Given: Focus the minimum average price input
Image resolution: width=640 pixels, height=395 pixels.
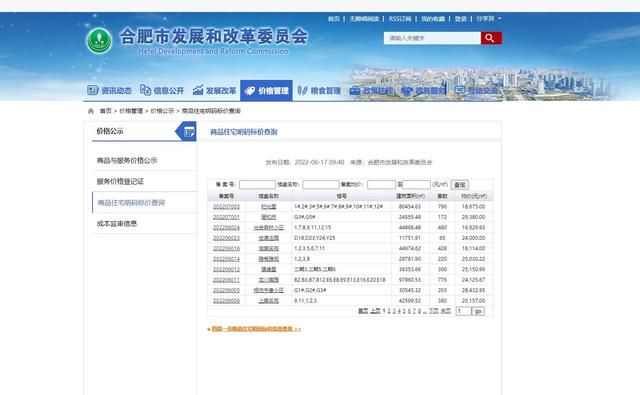Looking at the screenshot, I should [381, 185].
